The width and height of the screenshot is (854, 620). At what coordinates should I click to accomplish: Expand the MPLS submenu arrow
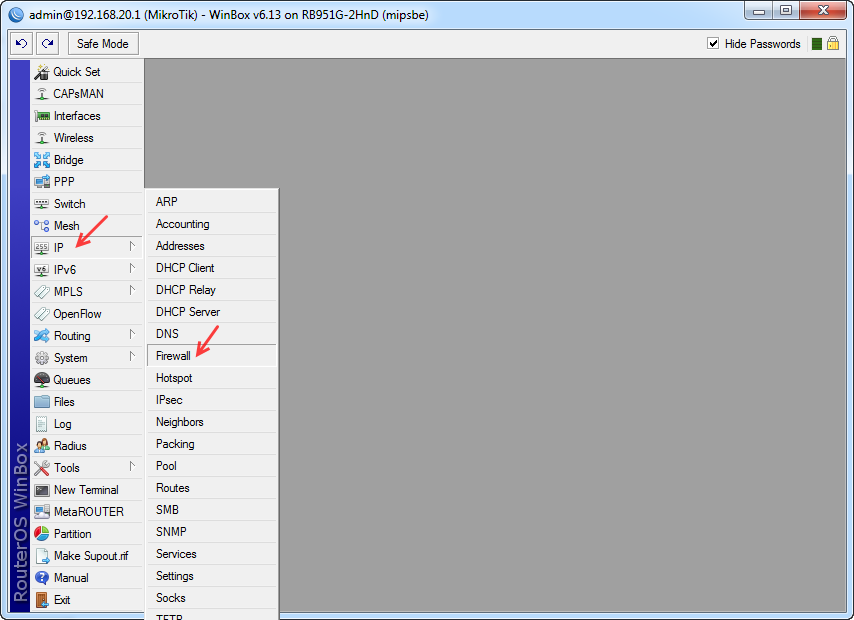[x=132, y=290]
